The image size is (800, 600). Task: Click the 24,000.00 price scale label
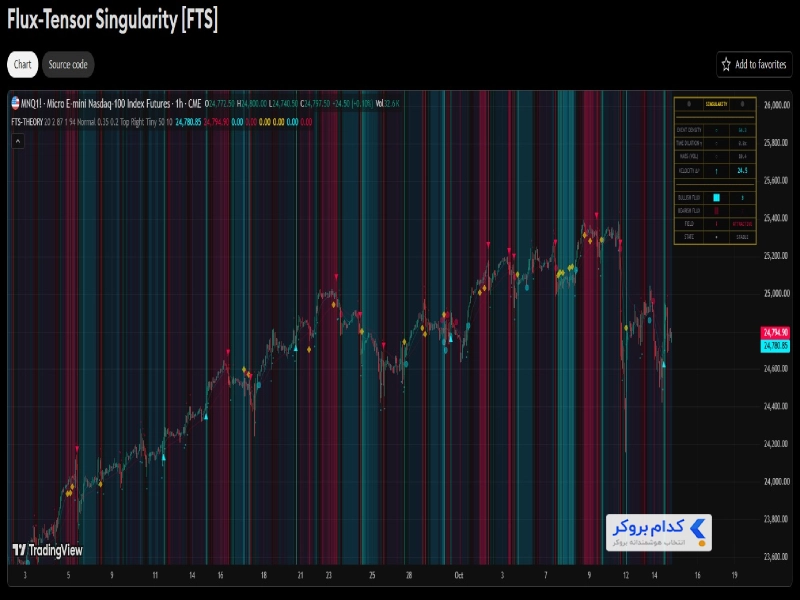(777, 482)
